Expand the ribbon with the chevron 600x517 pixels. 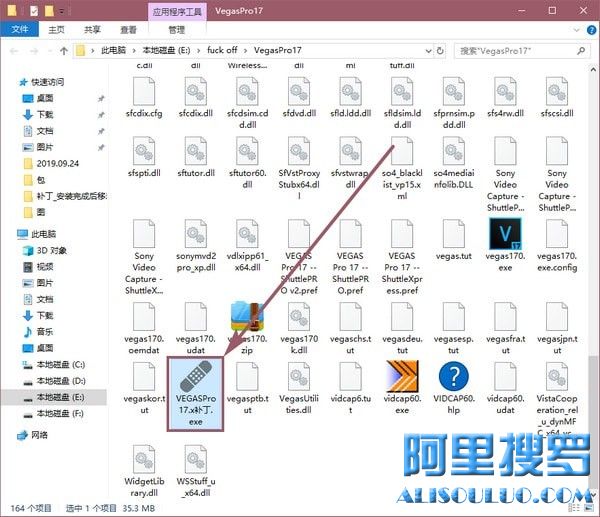577,30
